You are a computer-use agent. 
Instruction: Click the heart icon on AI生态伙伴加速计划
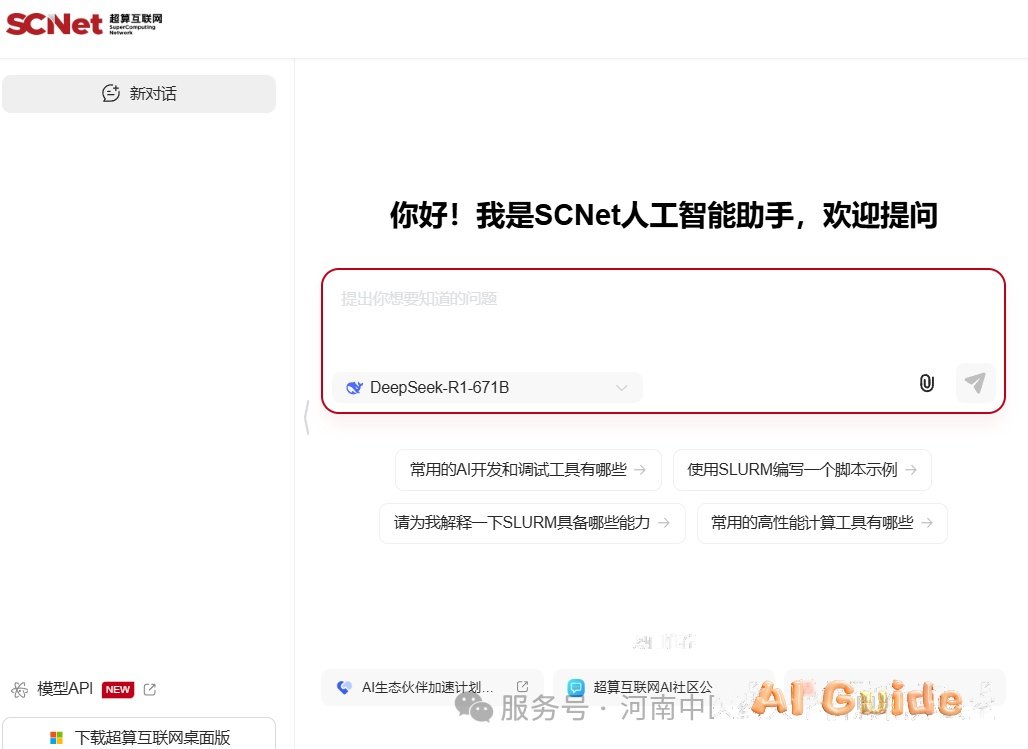click(344, 687)
